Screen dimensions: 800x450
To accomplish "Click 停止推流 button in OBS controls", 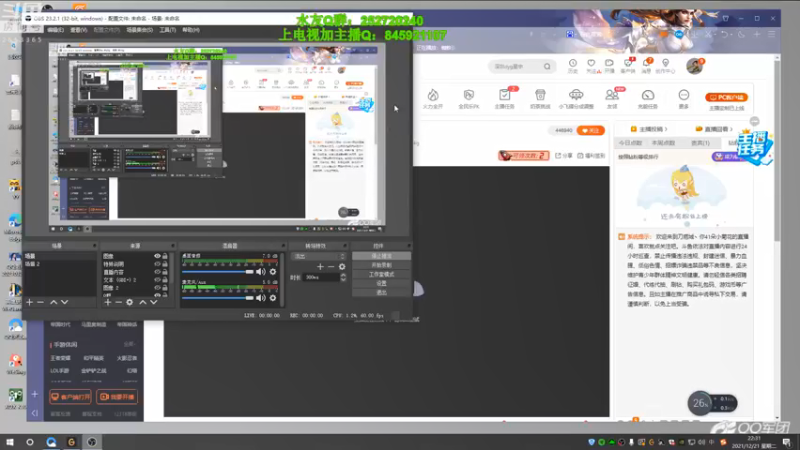I will [381, 256].
